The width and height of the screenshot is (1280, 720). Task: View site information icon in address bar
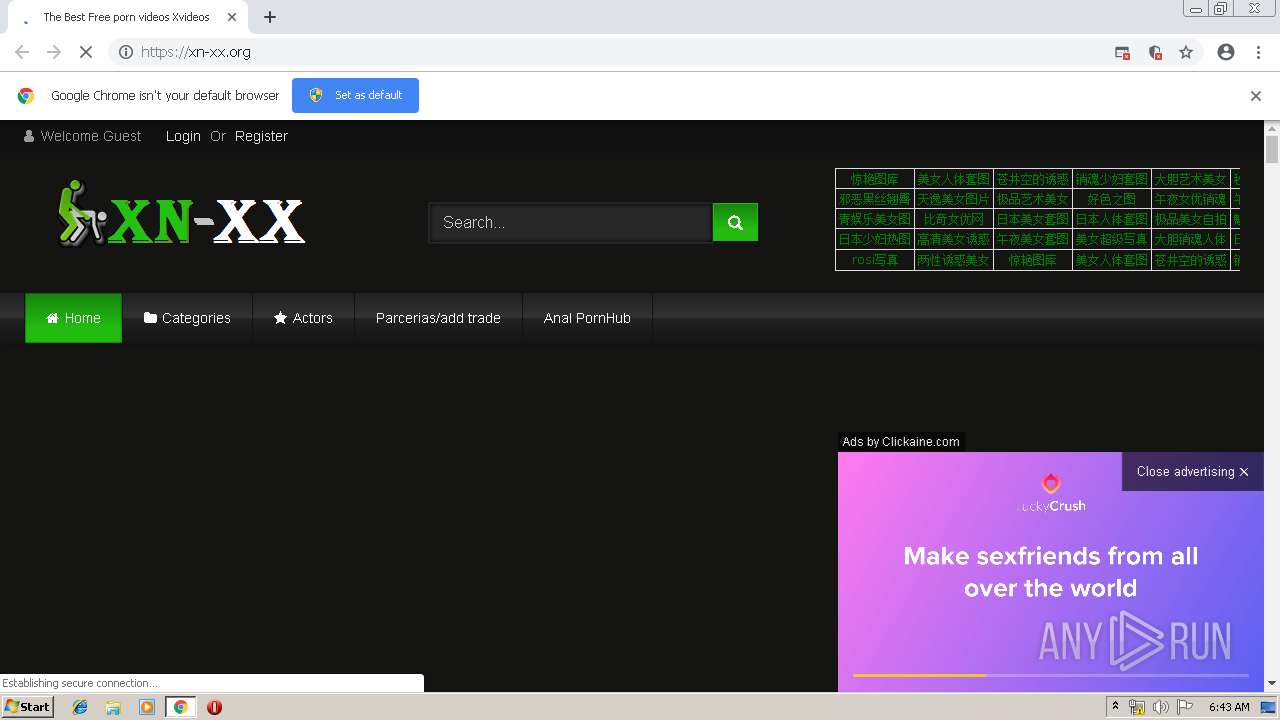coord(126,52)
